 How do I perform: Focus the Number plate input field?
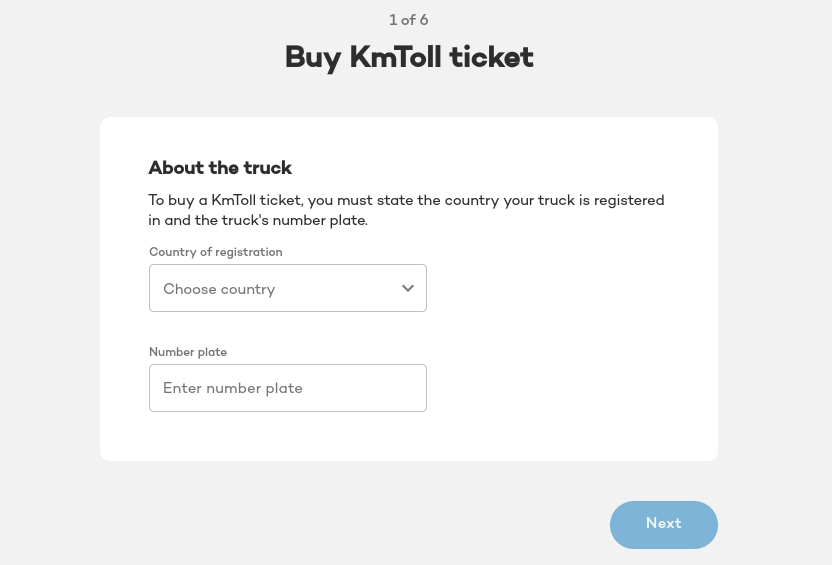[x=288, y=388]
